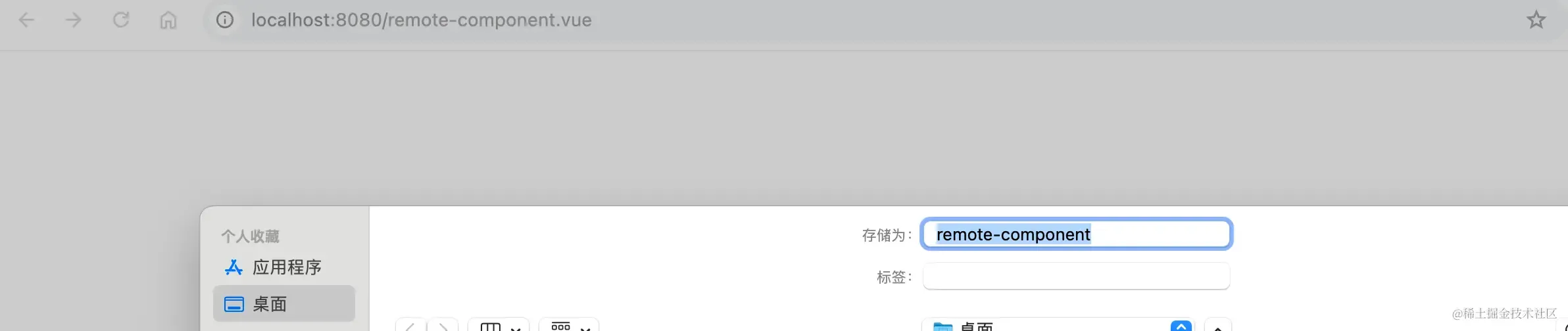
Task: Navigate back in the save dialog
Action: coord(410,326)
